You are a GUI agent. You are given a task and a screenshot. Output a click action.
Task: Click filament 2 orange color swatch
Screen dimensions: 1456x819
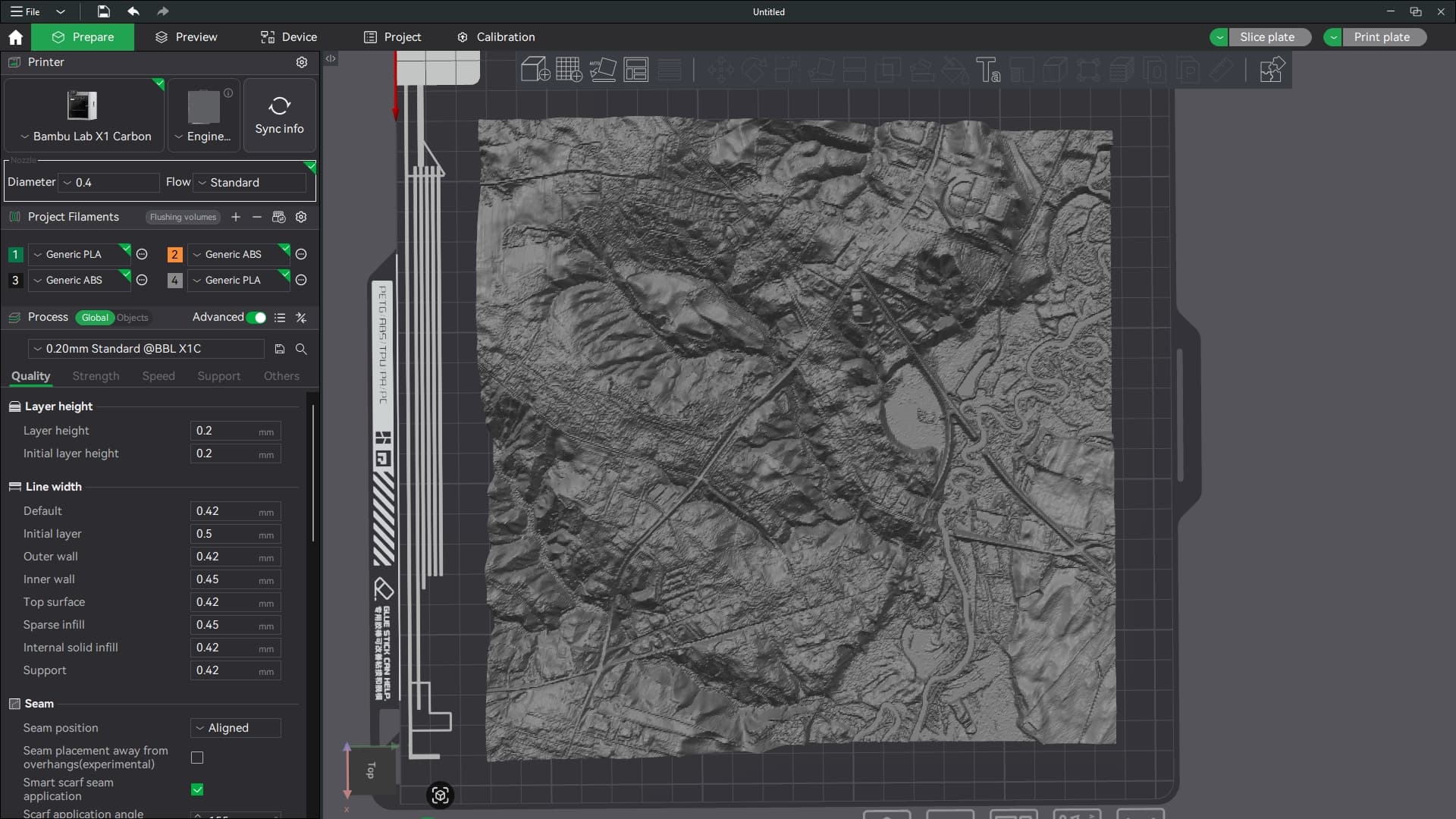coord(174,255)
